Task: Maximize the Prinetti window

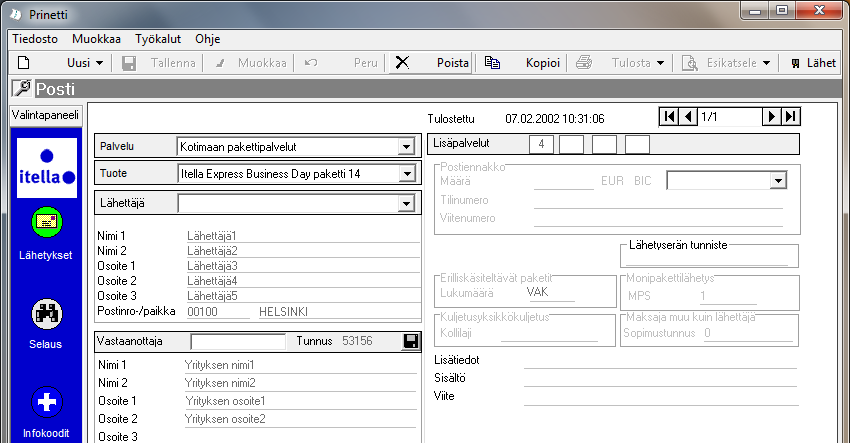Action: pyautogui.click(x=782, y=10)
